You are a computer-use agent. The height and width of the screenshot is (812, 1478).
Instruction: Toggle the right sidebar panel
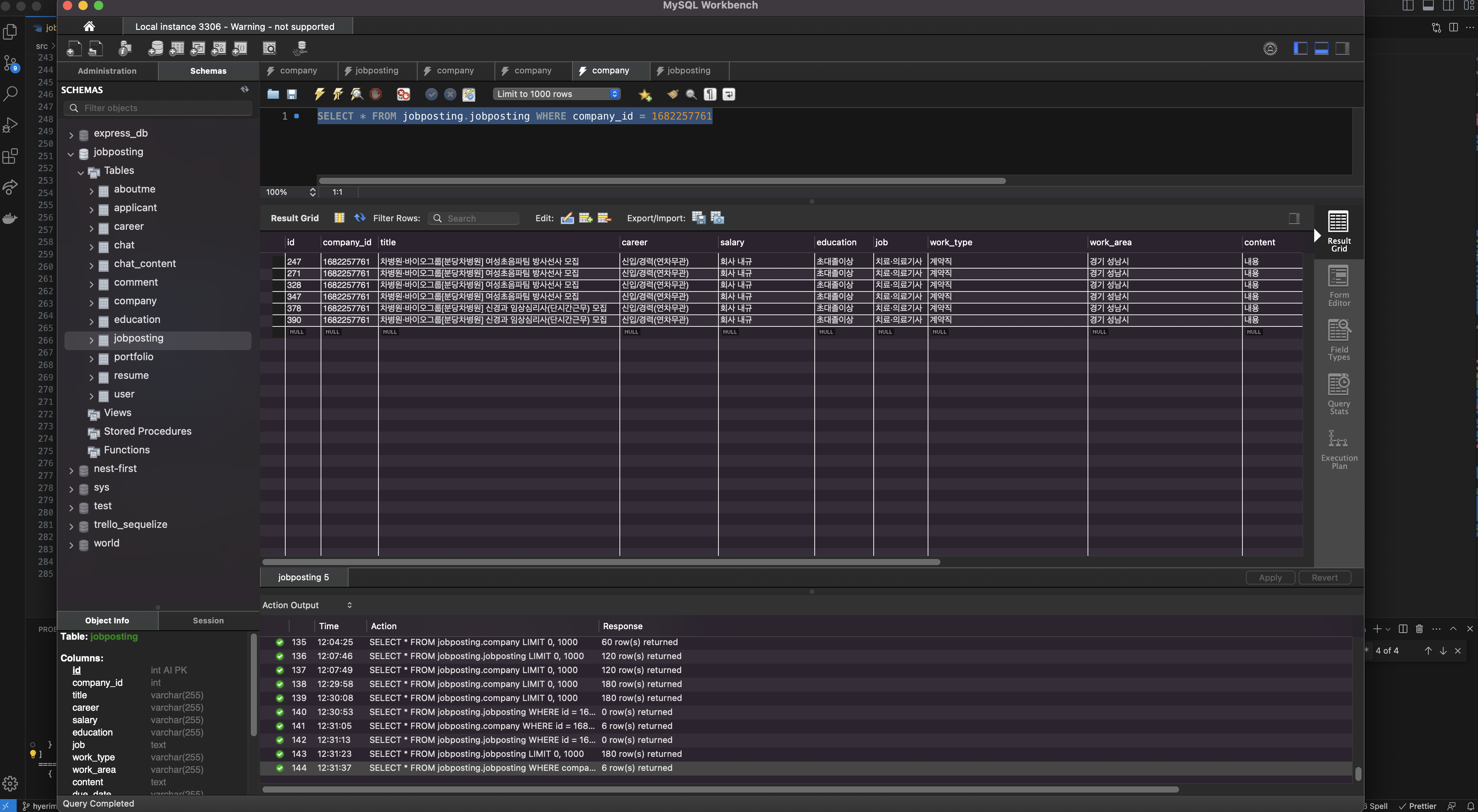pos(1343,49)
